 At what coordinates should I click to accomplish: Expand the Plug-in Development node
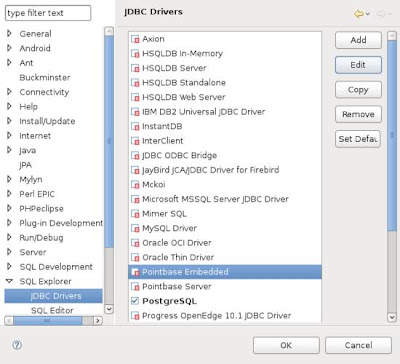click(x=9, y=223)
